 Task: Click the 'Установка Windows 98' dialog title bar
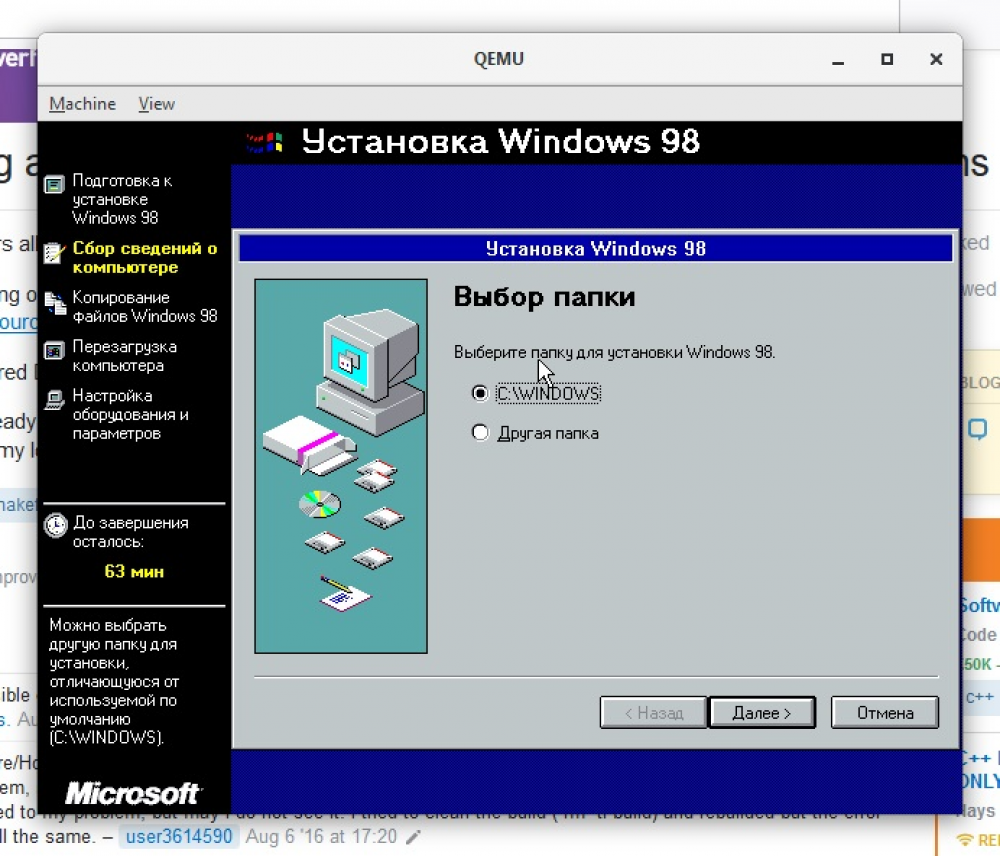click(x=595, y=249)
